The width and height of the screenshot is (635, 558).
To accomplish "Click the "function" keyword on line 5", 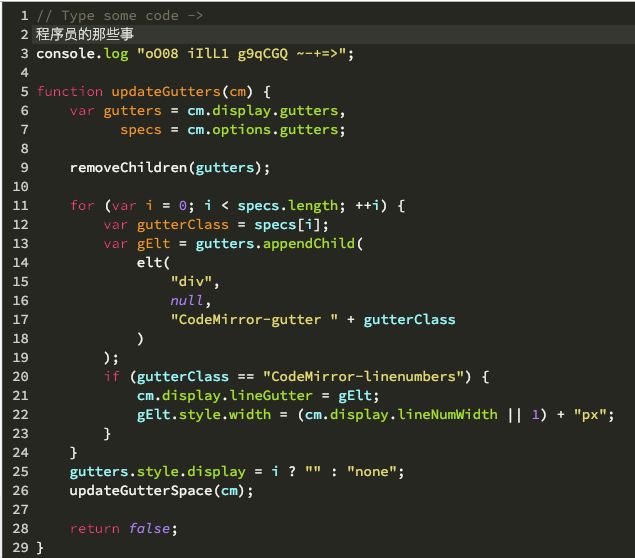I will coord(70,92).
